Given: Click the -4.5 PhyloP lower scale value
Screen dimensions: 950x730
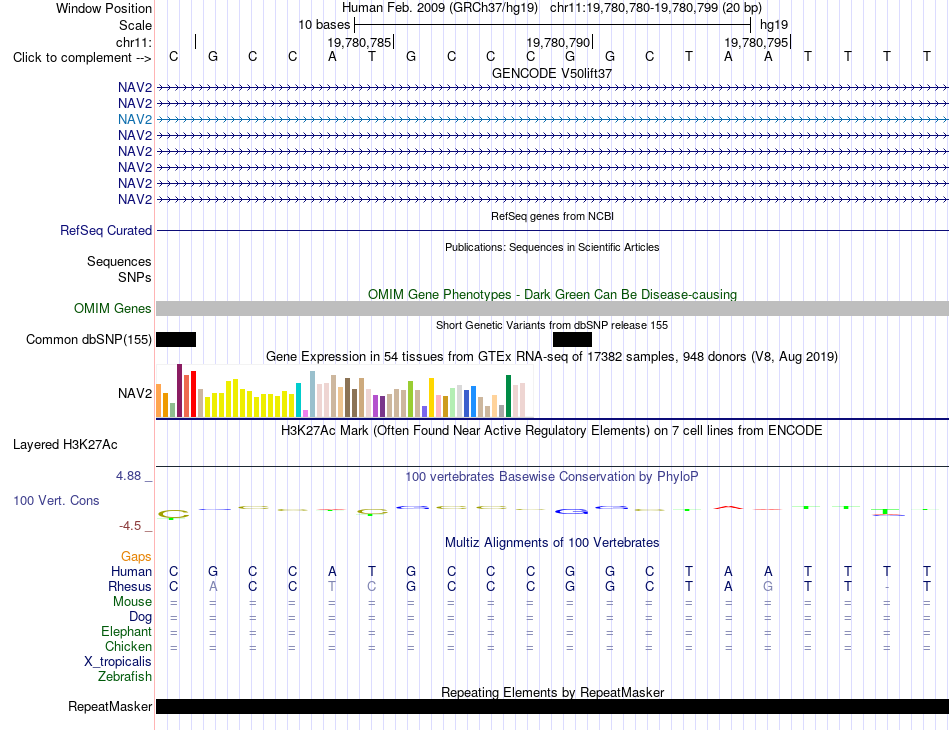Looking at the screenshot, I should 130,525.
